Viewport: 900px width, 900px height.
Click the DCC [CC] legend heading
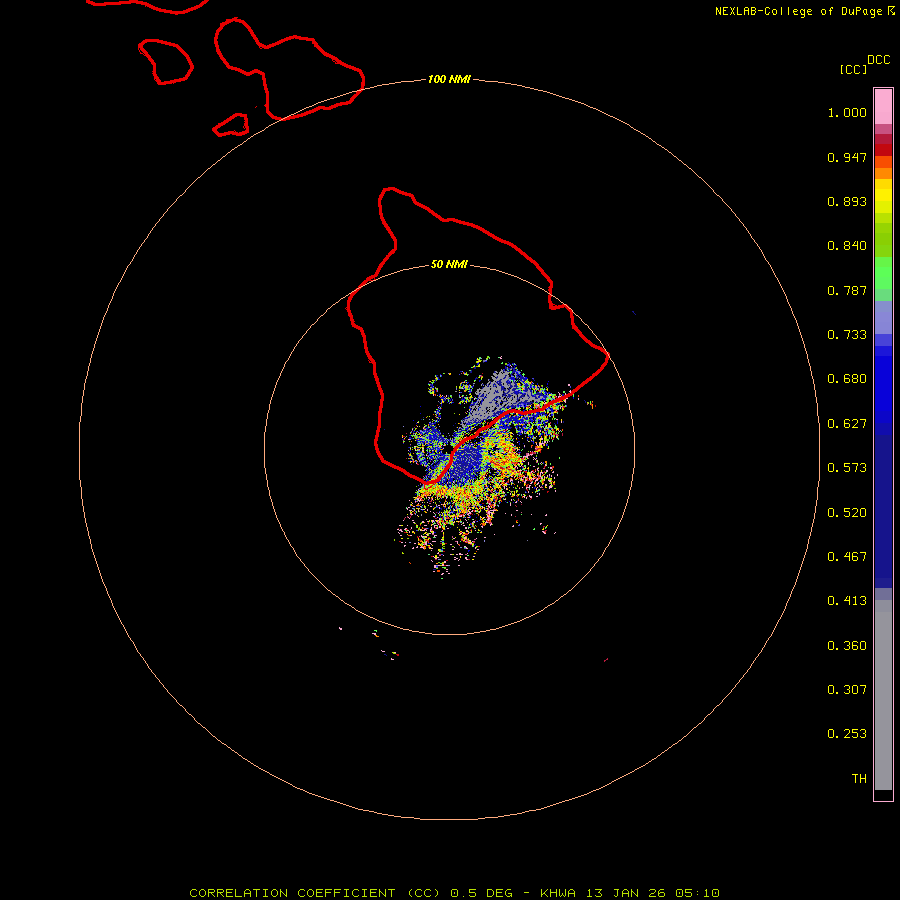click(x=864, y=64)
